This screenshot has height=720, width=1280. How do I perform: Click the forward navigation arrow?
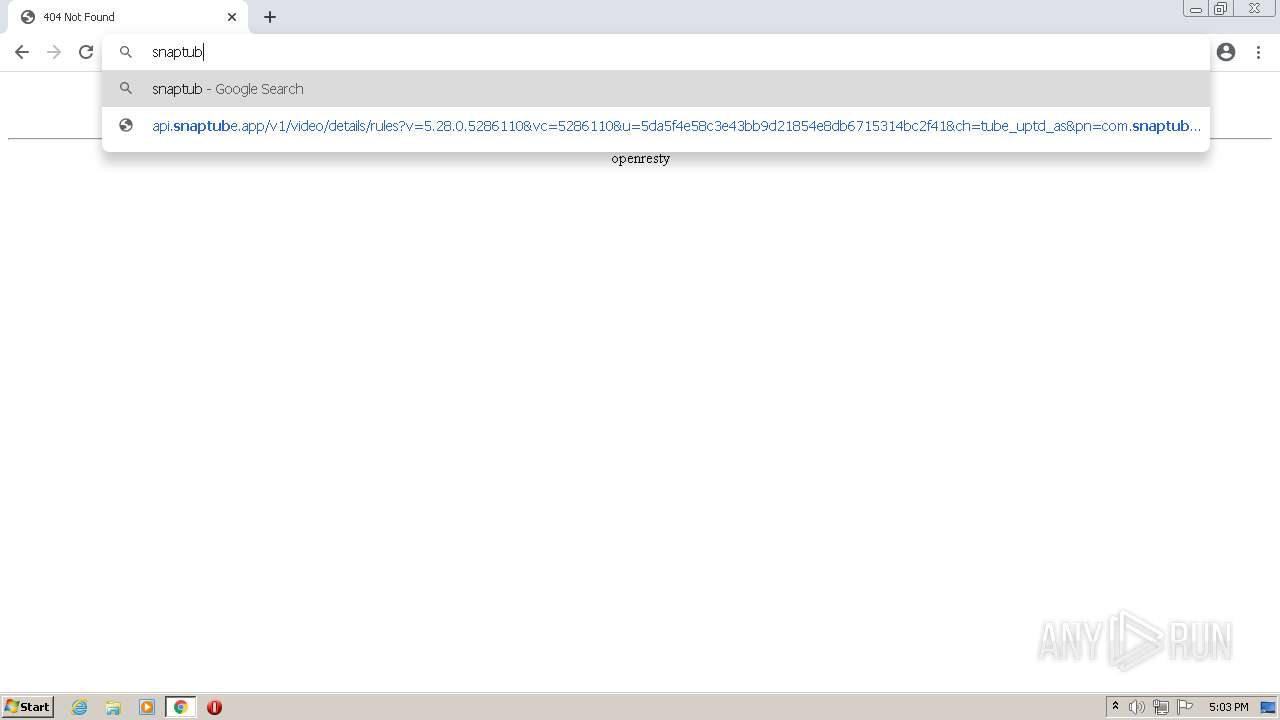pyautogui.click(x=54, y=52)
